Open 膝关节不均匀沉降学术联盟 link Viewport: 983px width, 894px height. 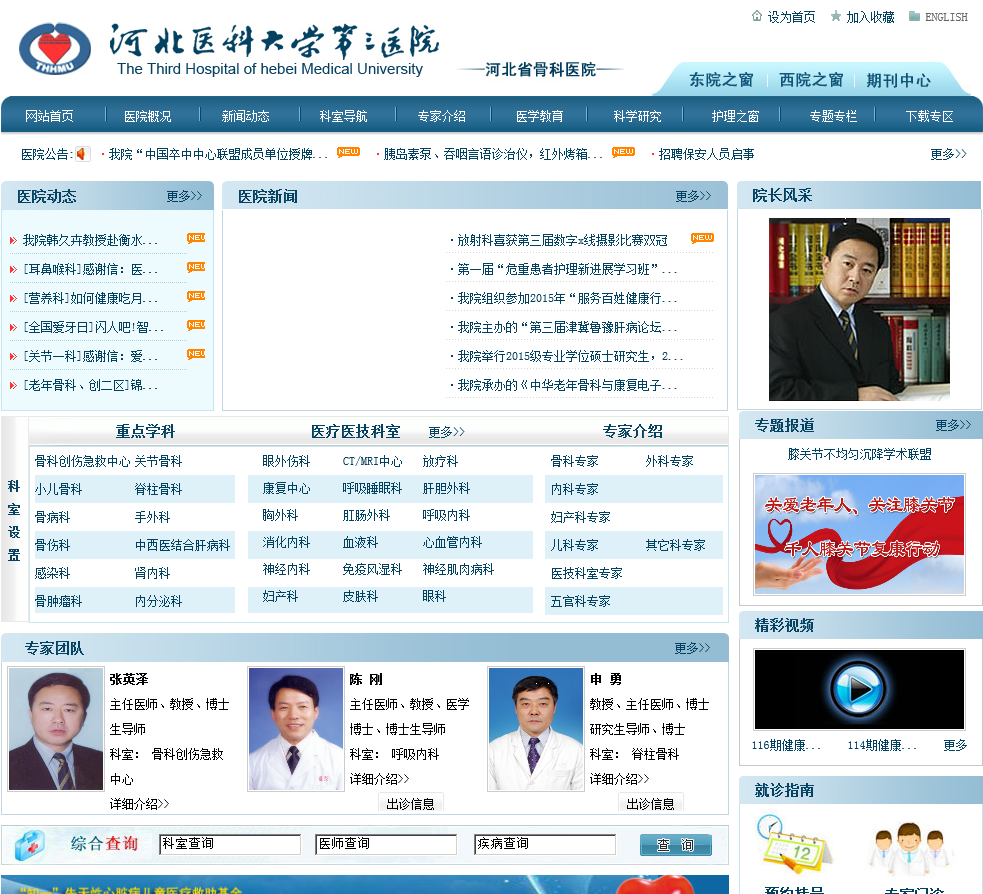[x=859, y=454]
